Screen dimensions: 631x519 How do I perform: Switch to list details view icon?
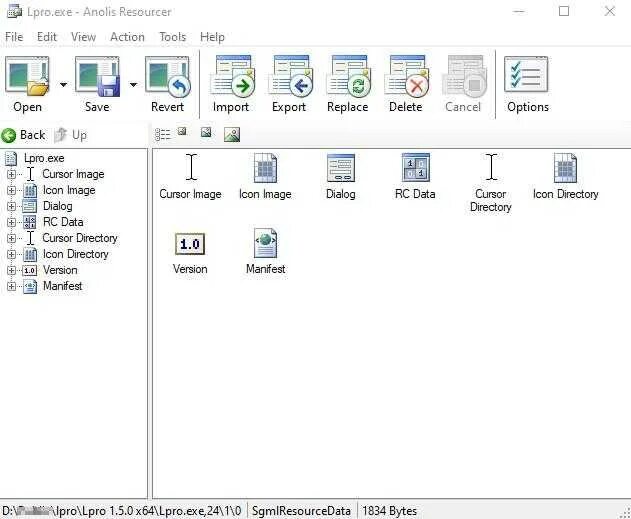click(163, 134)
